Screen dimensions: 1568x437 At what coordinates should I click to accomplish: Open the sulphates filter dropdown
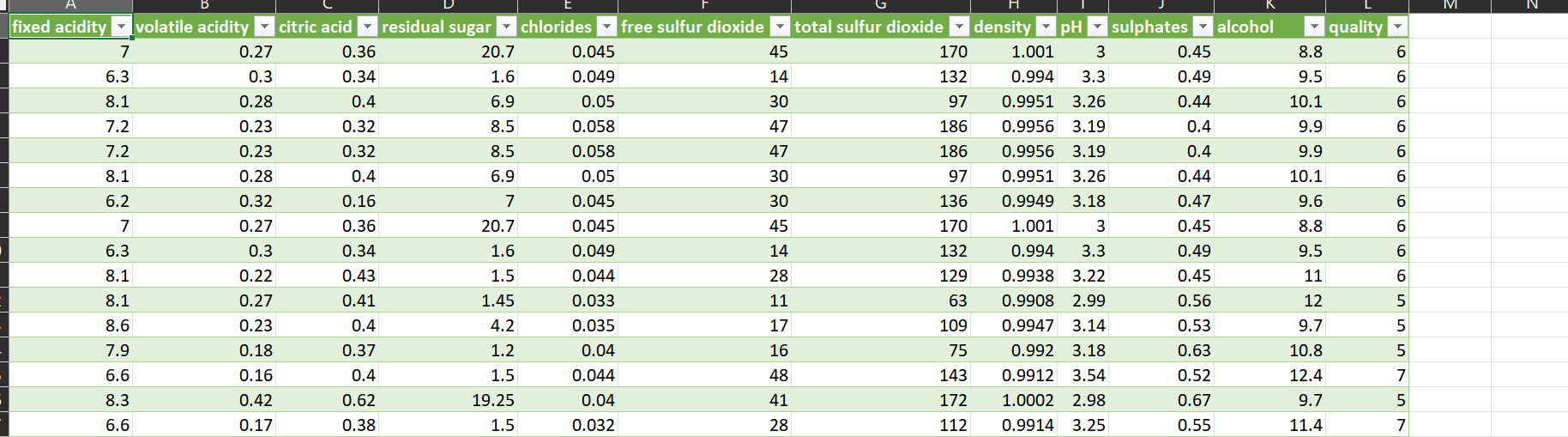click(x=1203, y=27)
